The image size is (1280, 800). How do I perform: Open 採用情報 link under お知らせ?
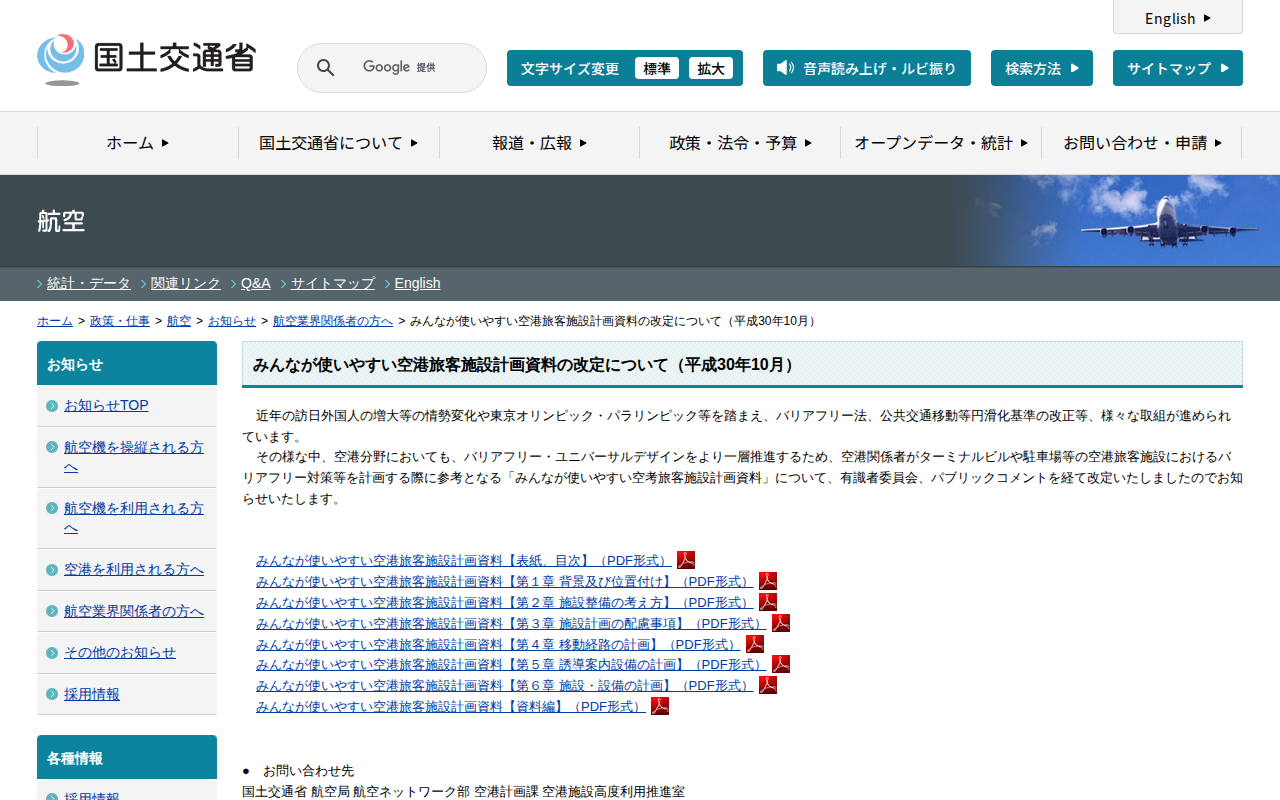click(92, 694)
